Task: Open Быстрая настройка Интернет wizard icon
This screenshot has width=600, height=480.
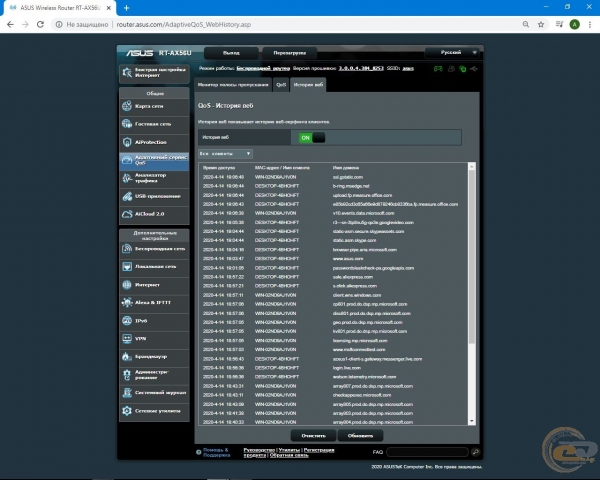Action: pos(127,72)
